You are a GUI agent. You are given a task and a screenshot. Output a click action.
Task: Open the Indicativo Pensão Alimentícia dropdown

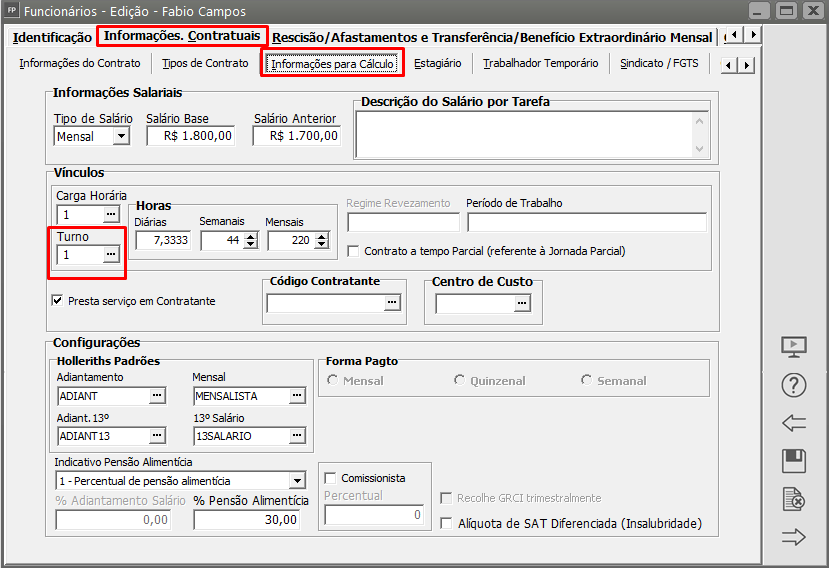[296, 481]
